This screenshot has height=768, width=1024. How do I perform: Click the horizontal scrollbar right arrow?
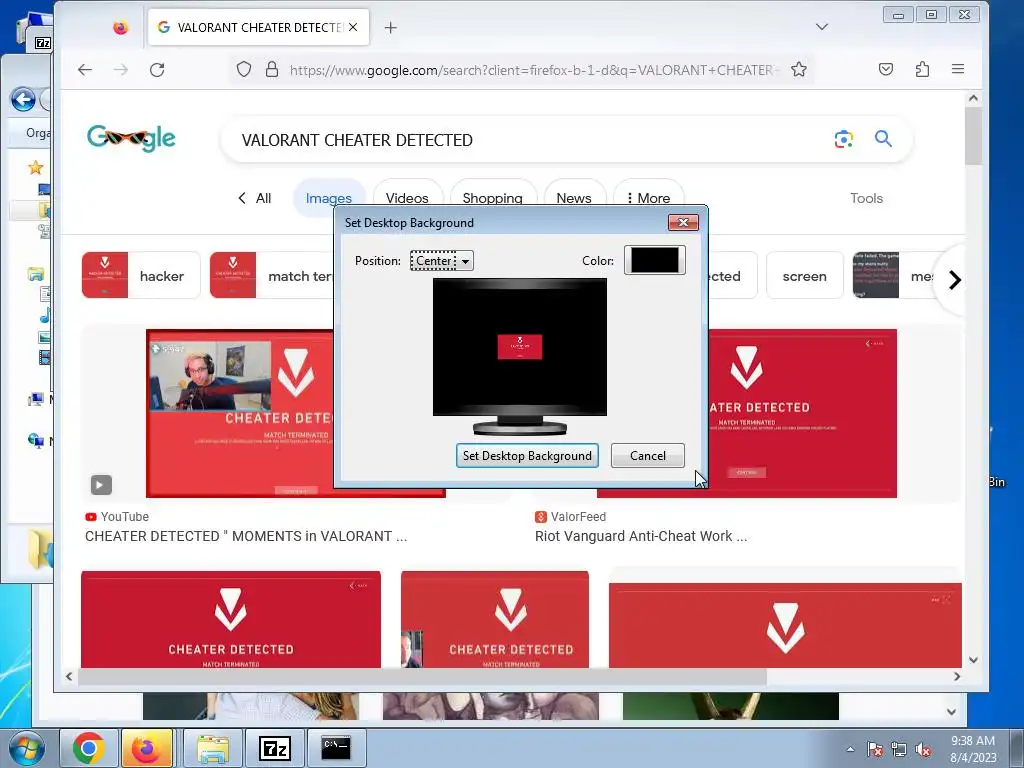point(957,677)
